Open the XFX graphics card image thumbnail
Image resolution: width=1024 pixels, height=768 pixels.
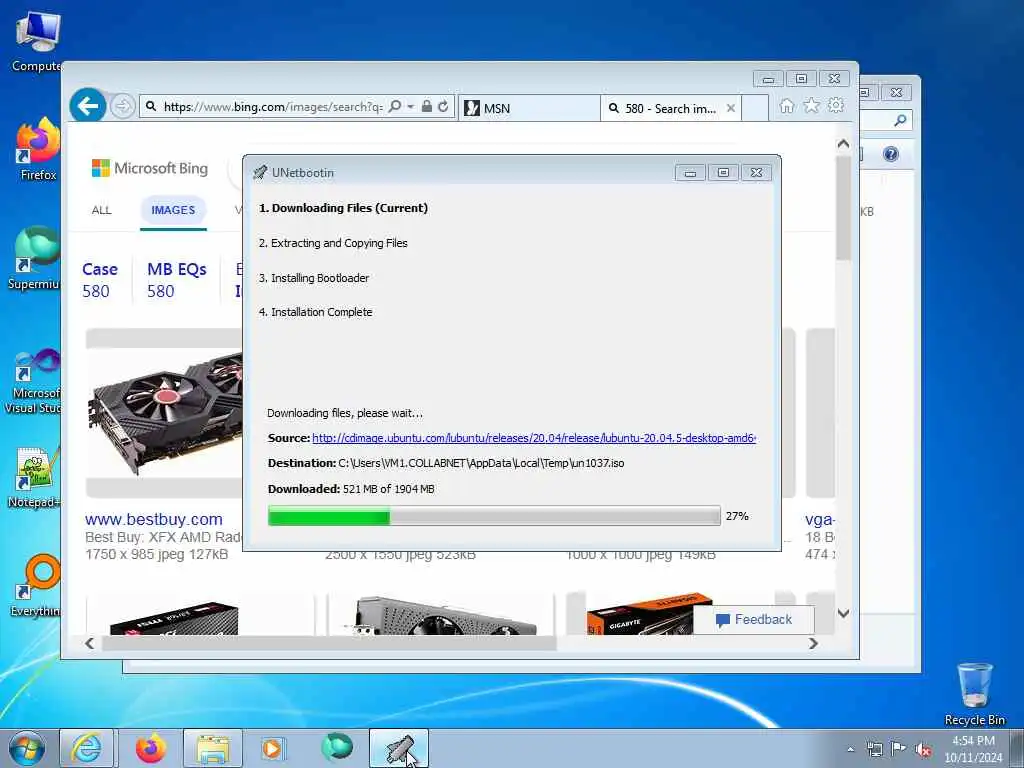165,413
